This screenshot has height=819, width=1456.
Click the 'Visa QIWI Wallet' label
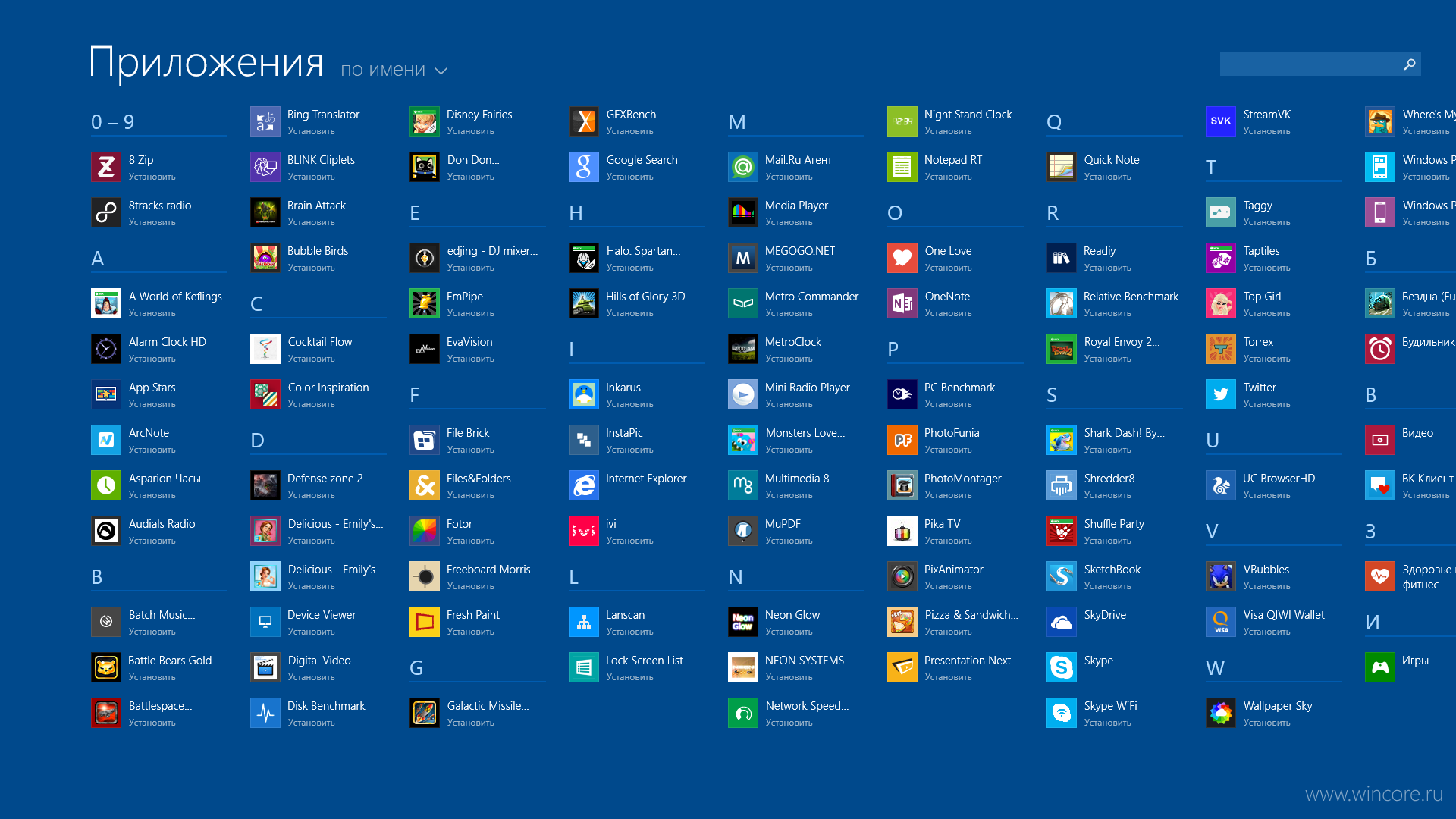point(1284,615)
